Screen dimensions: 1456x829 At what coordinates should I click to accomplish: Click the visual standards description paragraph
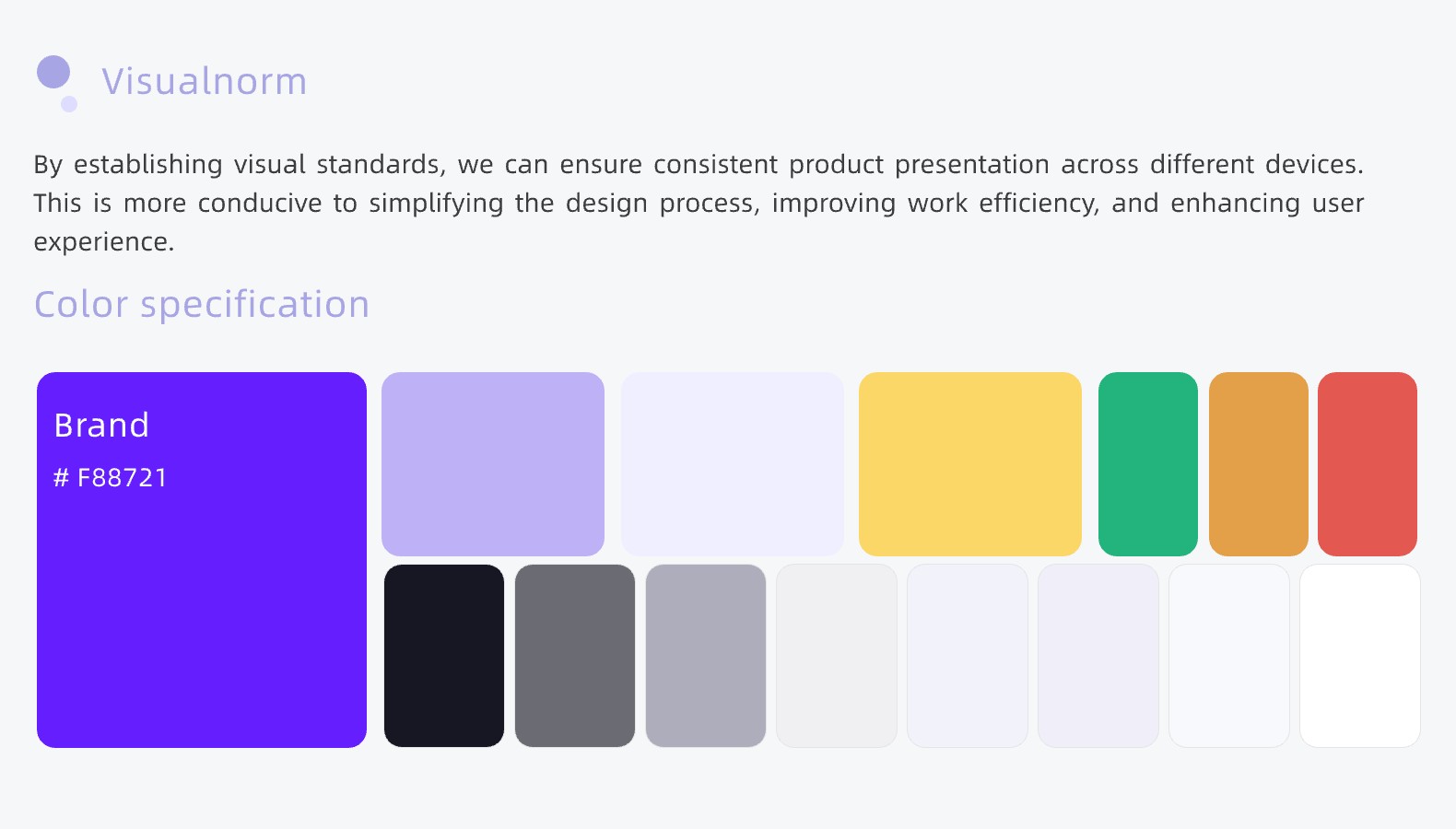699,203
